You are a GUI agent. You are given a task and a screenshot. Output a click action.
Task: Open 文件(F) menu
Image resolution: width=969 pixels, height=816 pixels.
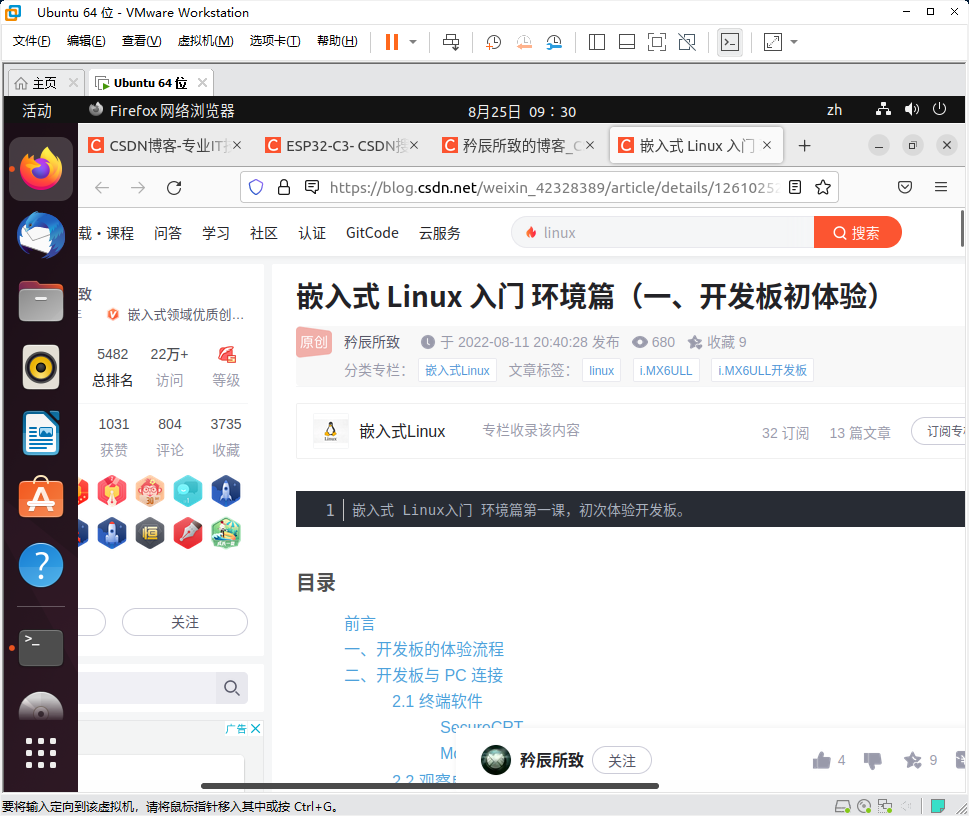pyautogui.click(x=32, y=41)
